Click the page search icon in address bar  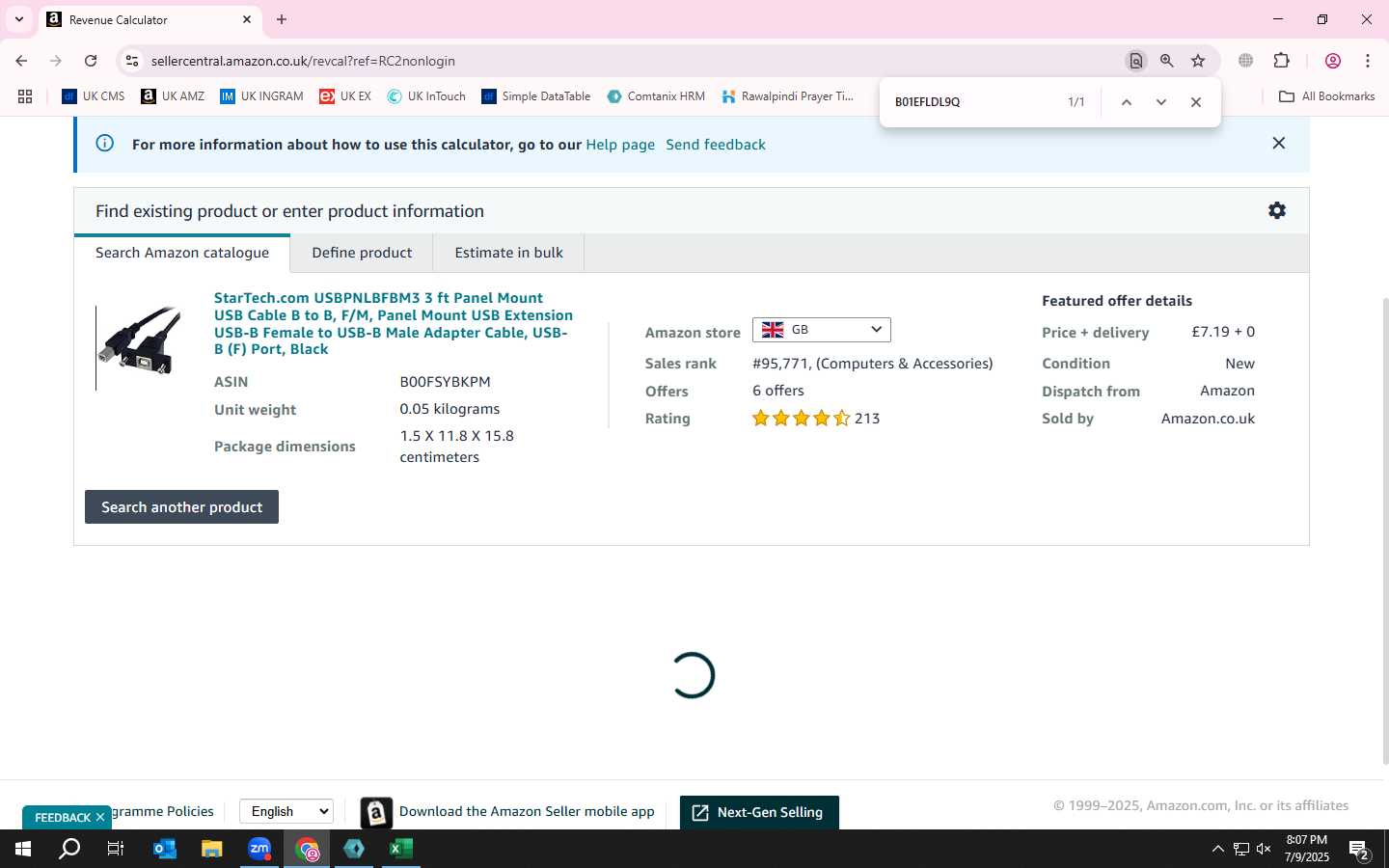pos(1136,61)
